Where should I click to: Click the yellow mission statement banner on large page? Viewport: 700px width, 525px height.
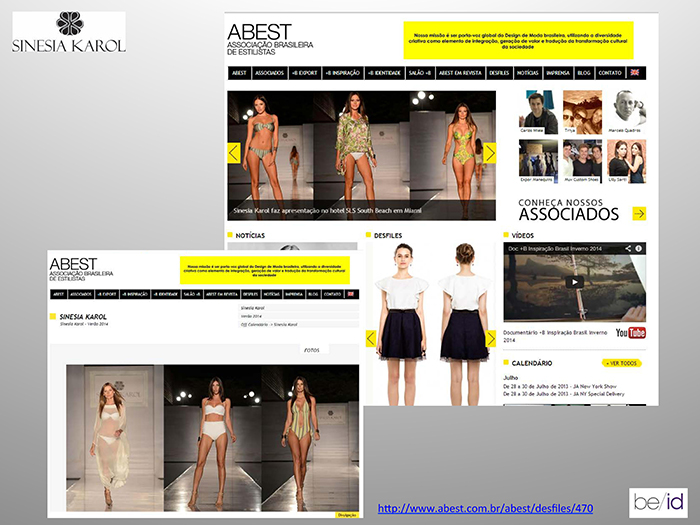coord(518,40)
